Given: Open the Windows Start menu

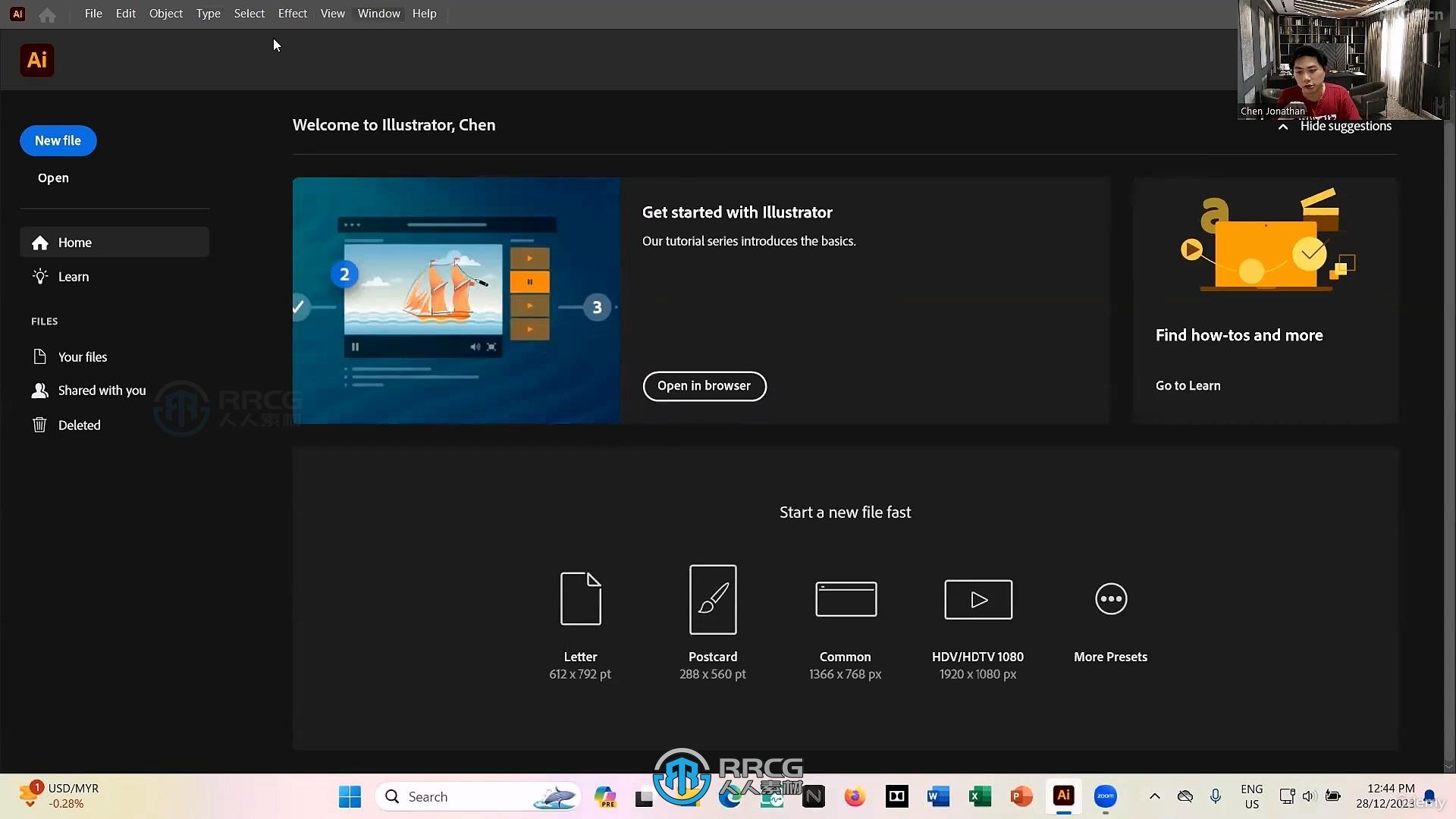Looking at the screenshot, I should [x=350, y=797].
